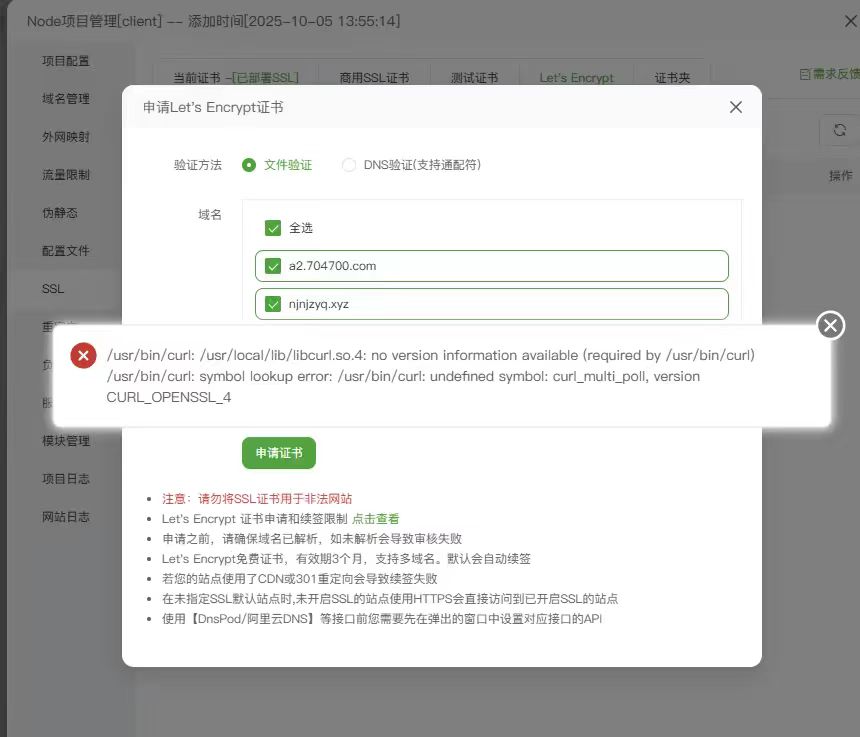
Task: Open 项目配置 in the sidebar
Action: click(66, 60)
